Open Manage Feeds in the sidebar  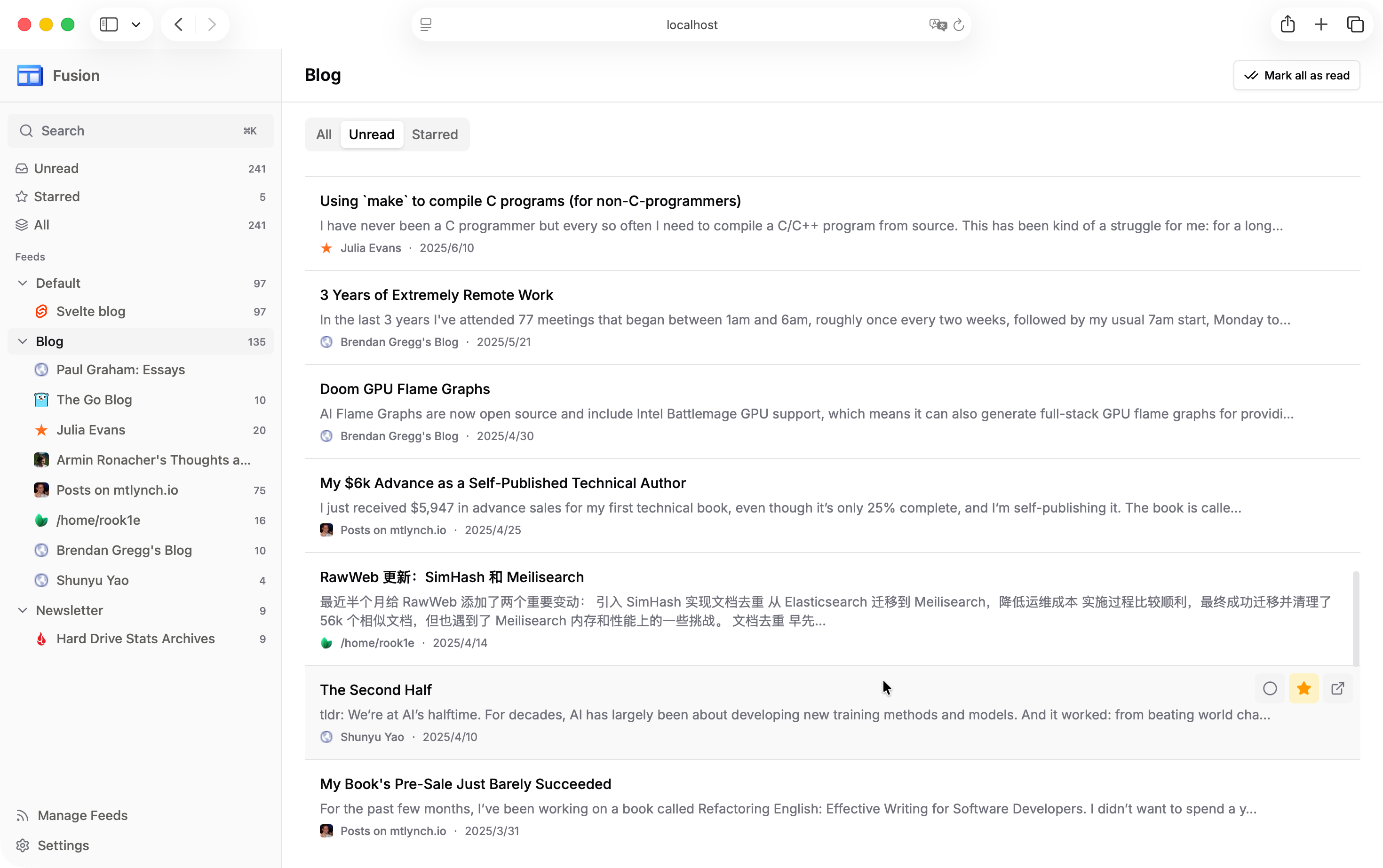point(82,815)
